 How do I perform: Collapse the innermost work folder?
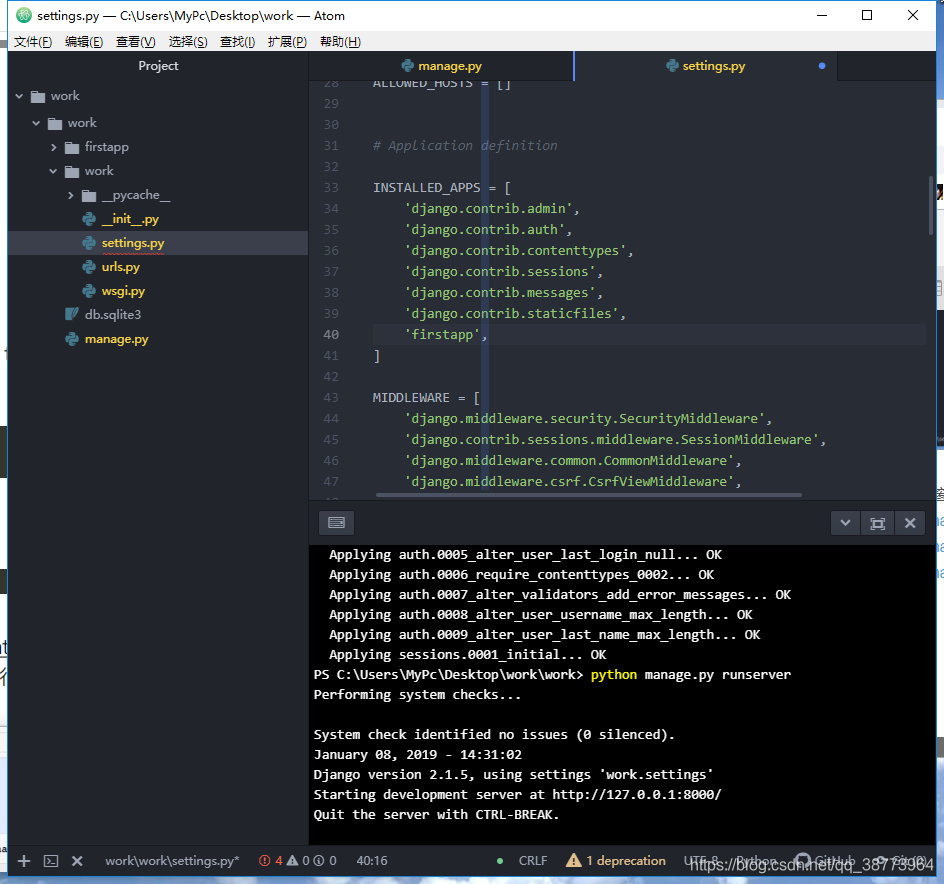point(53,171)
